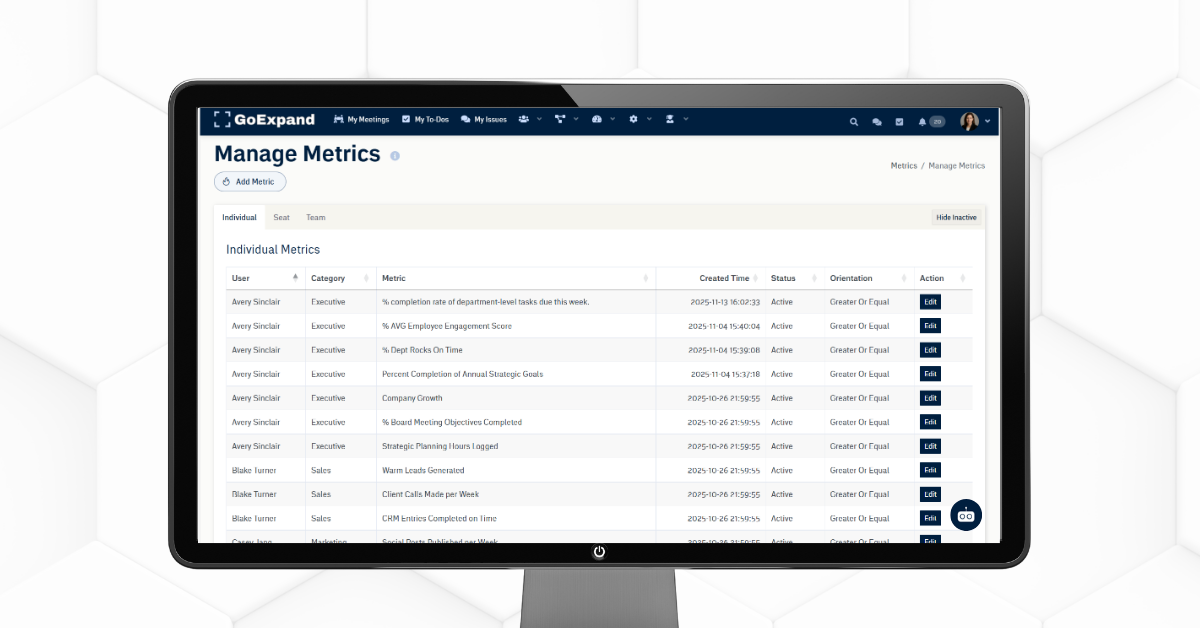Open the chat messages icon

pos(876,122)
